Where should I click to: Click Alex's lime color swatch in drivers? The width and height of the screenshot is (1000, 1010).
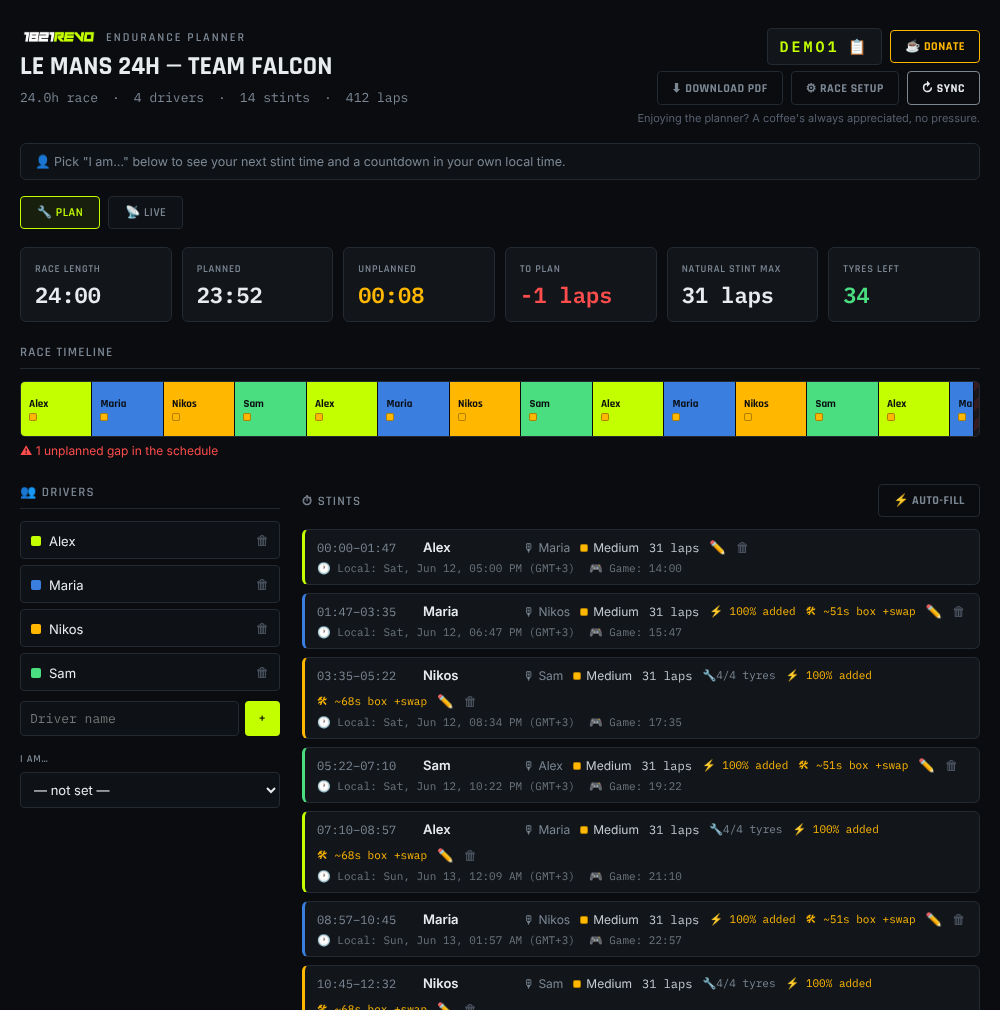[x=36, y=541]
